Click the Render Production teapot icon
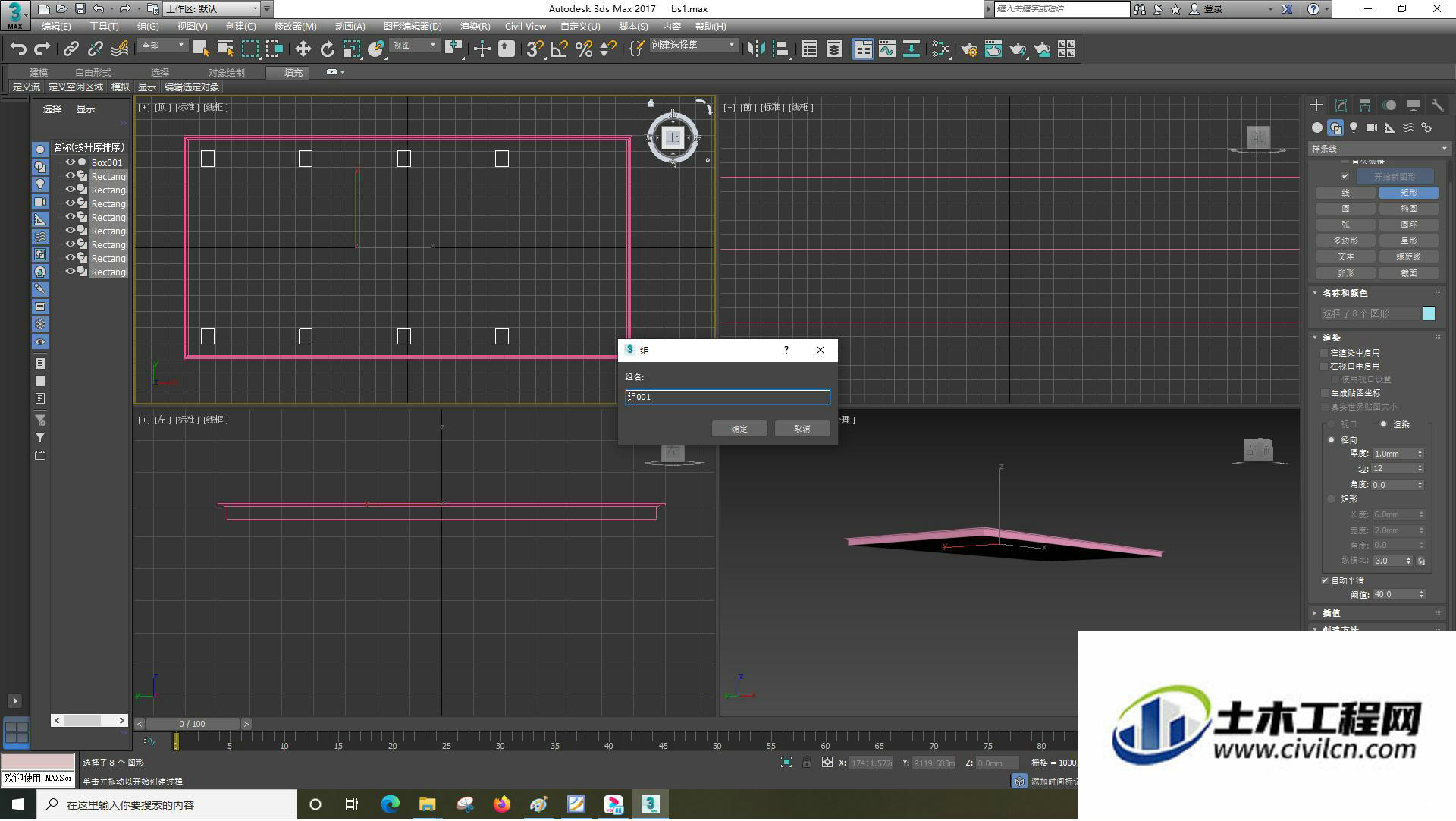 [x=1018, y=49]
